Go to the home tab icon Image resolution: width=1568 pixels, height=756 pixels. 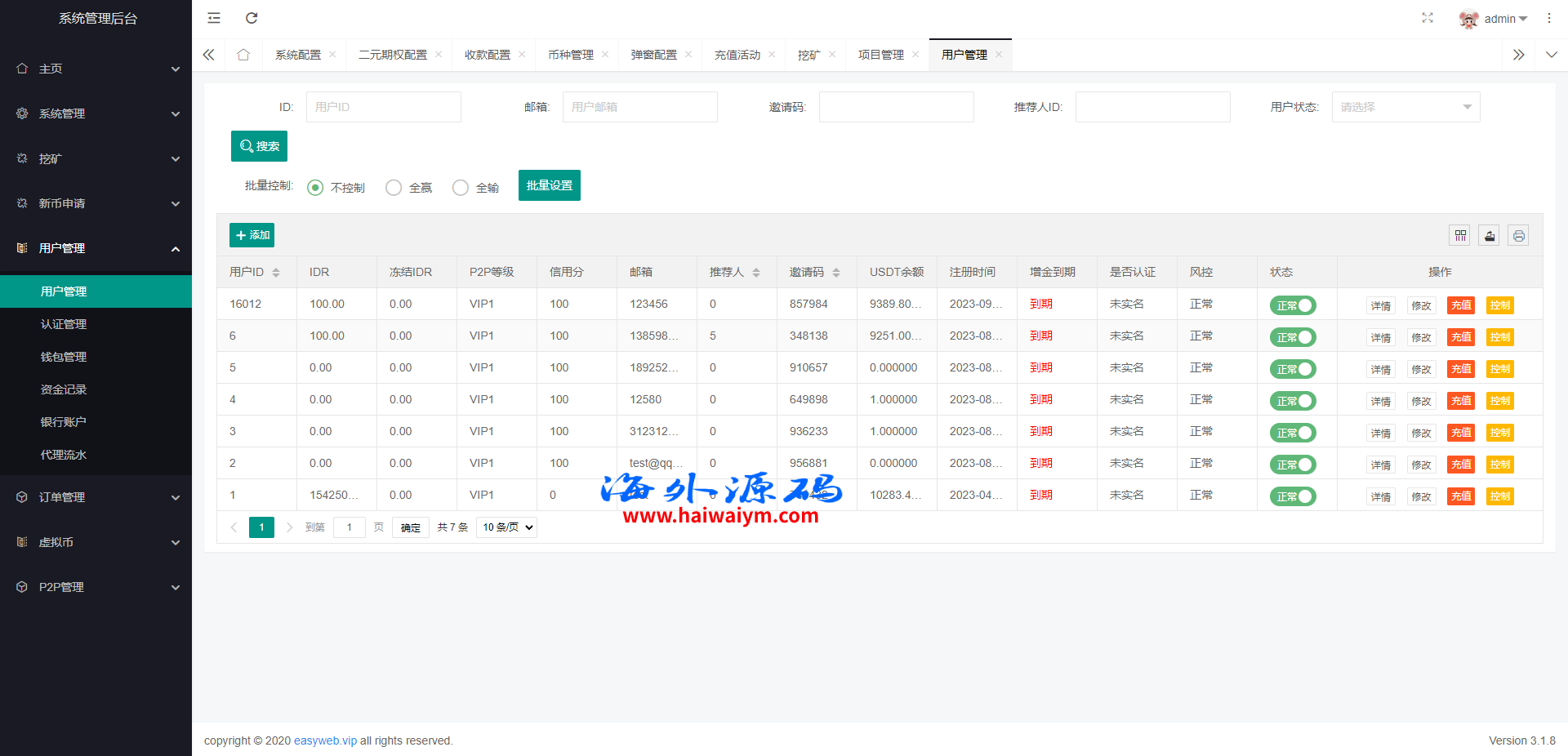(243, 55)
